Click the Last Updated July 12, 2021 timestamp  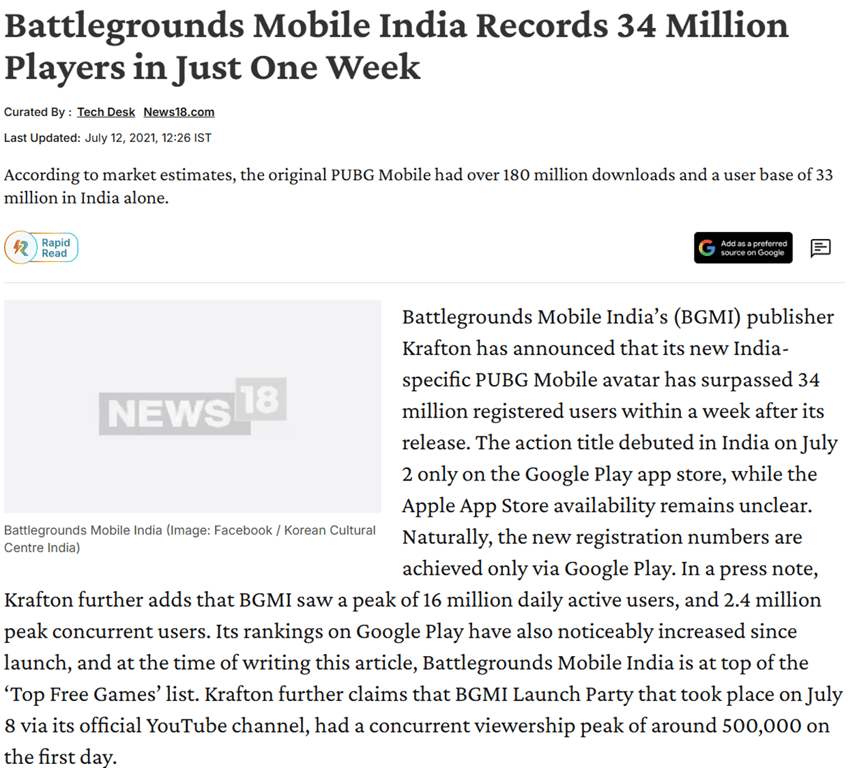point(107,137)
